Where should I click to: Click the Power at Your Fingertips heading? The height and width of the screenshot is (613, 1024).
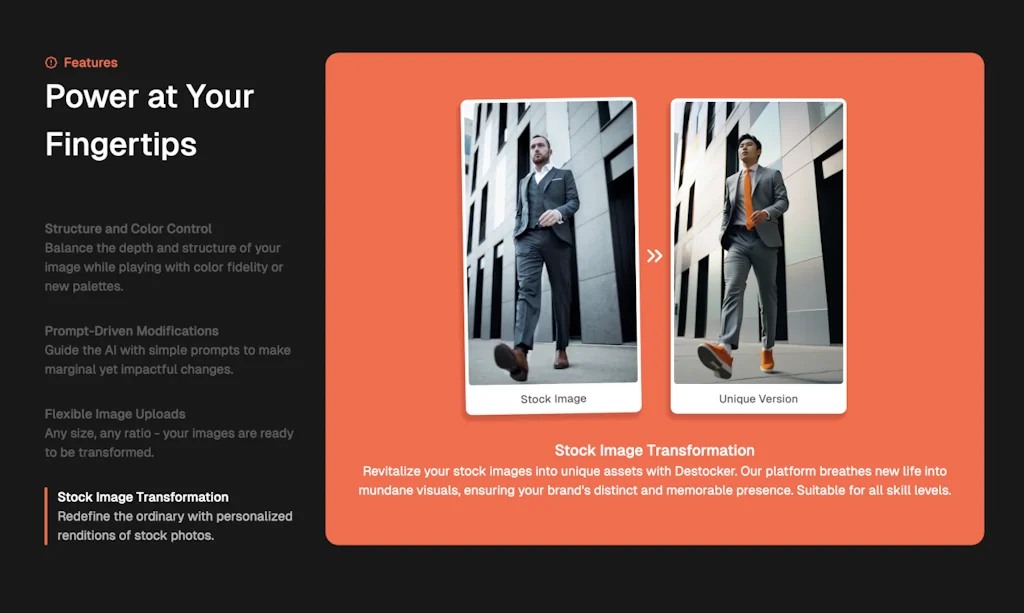pos(148,120)
